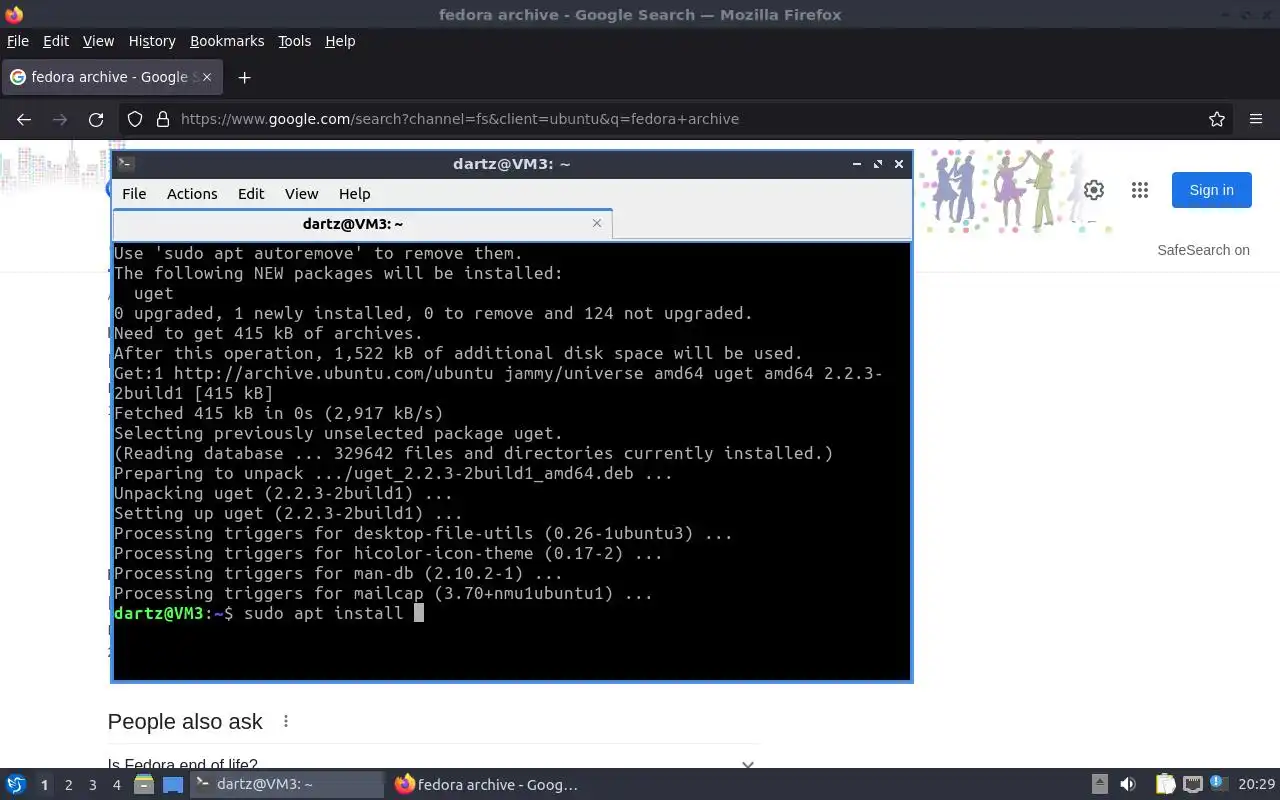
Task: Open the terminal Edit menu
Action: tap(251, 194)
